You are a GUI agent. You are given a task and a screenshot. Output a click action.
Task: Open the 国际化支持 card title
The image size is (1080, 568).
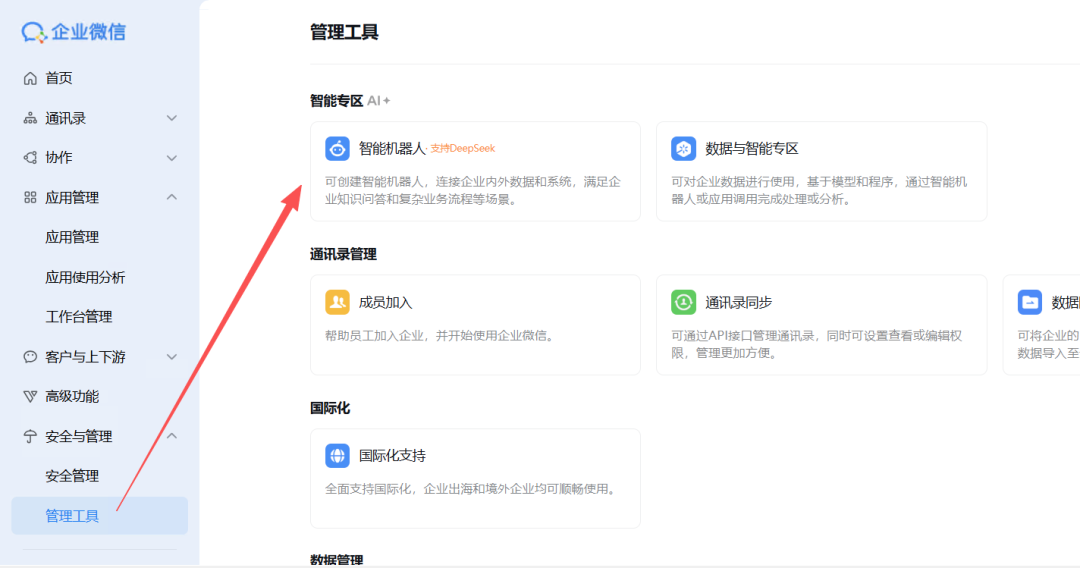click(x=392, y=456)
